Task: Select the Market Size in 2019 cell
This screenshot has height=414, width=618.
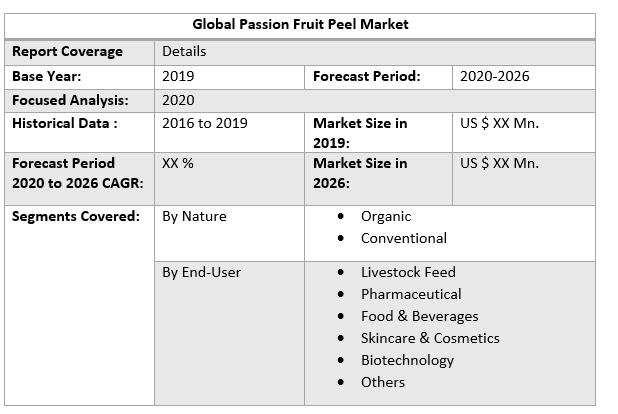Action: [x=360, y=132]
